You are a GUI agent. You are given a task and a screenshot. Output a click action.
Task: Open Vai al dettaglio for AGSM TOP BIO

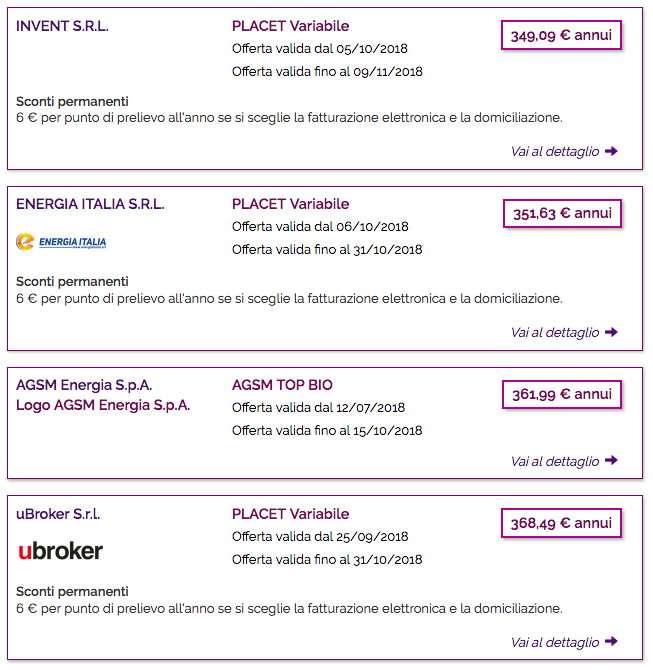coord(564,461)
